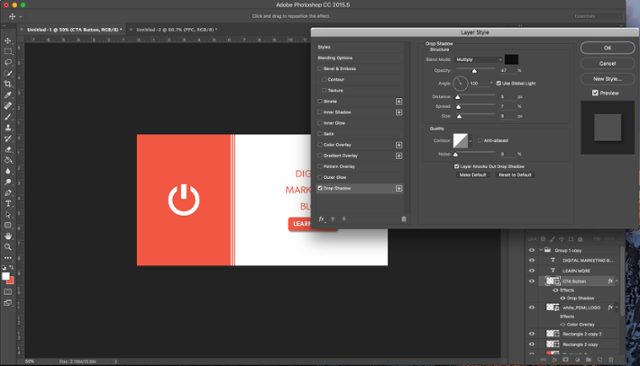Image resolution: width=640 pixels, height=366 pixels.
Task: Enable the Anti-aliased checkbox
Action: click(x=480, y=140)
